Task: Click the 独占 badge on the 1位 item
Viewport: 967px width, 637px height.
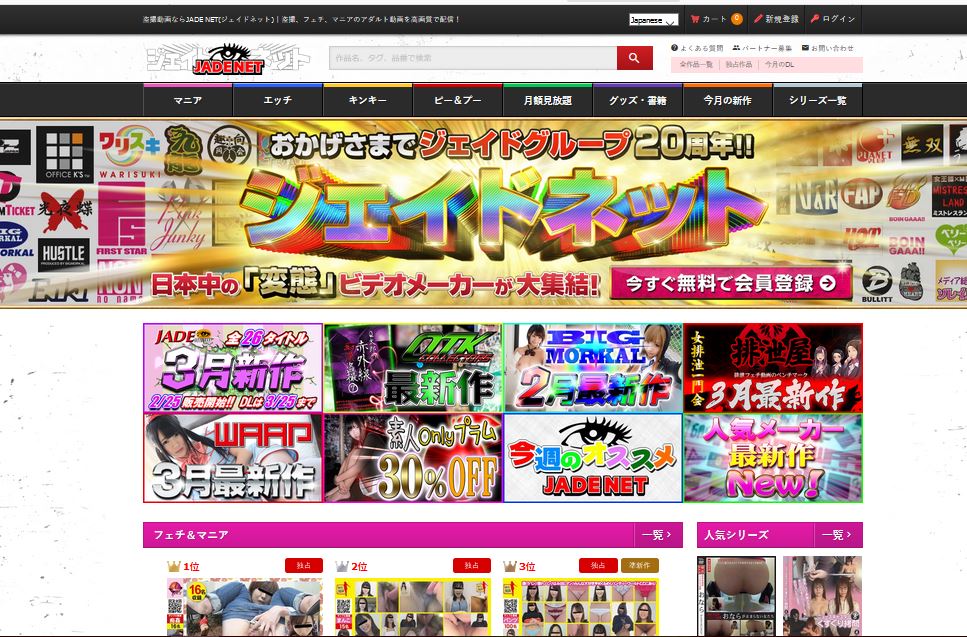Action: [x=303, y=565]
